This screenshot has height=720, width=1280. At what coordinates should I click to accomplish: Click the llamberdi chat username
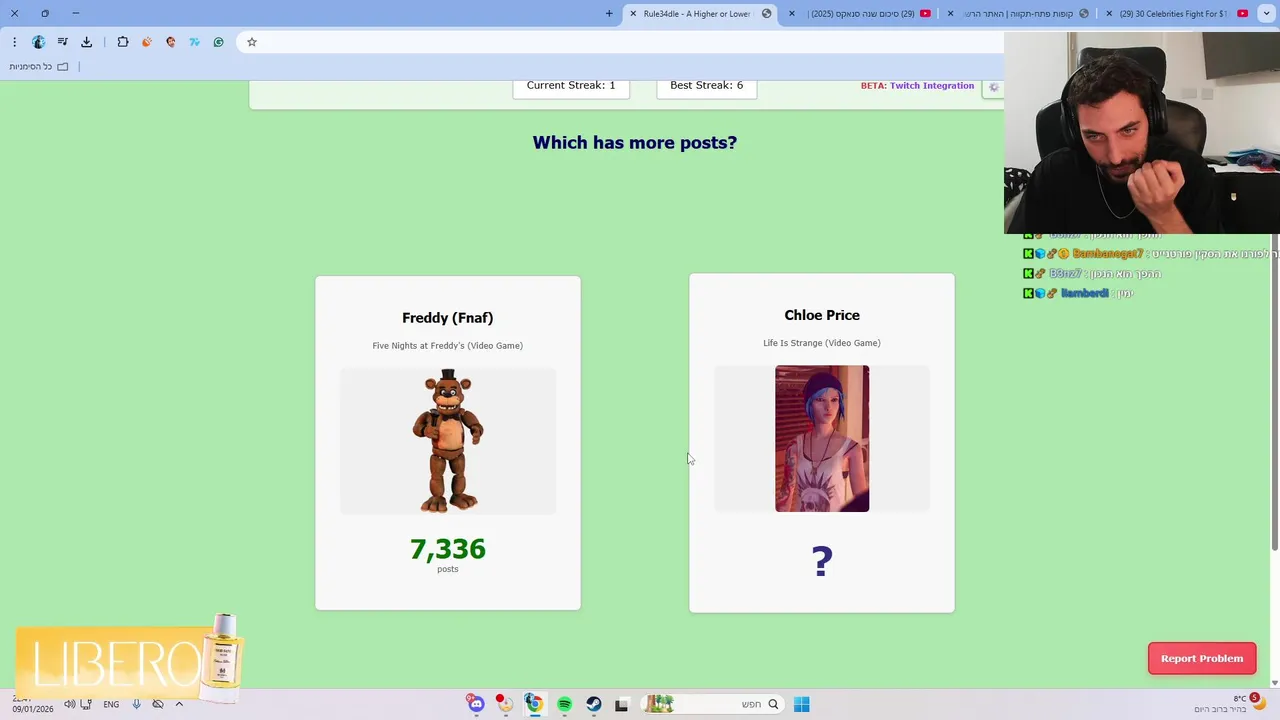1084,293
